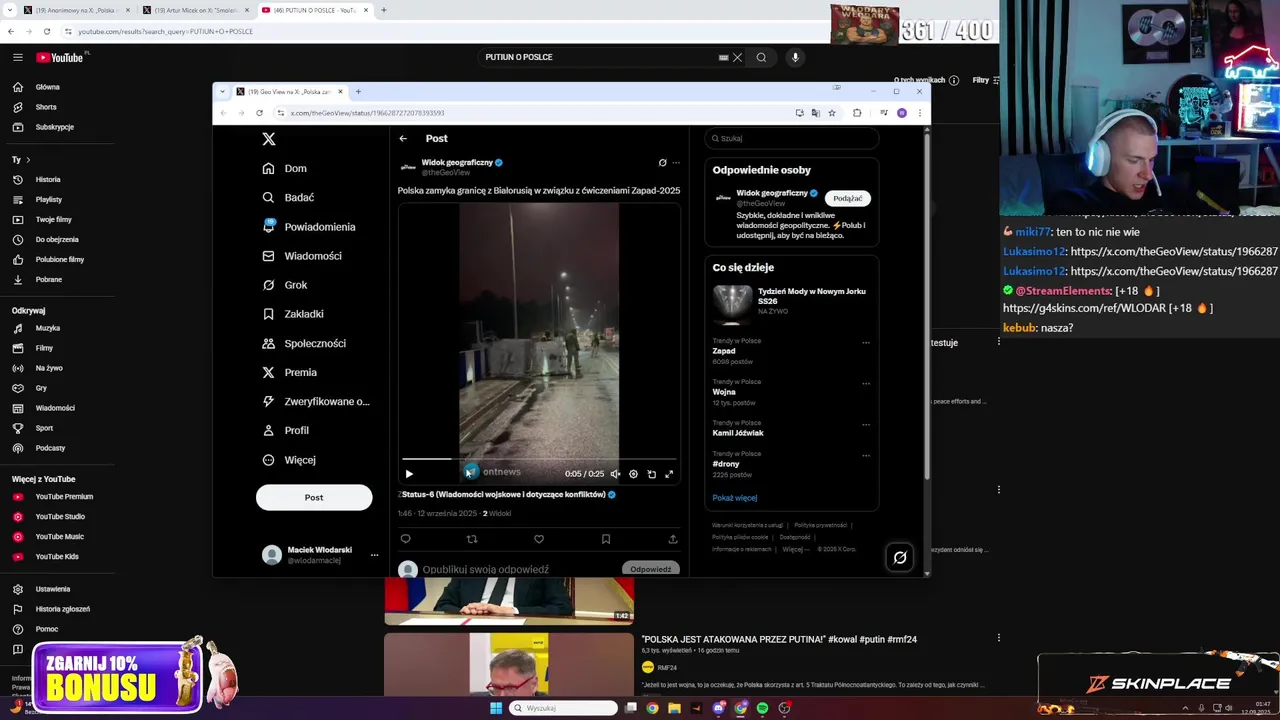Open Badać (explore) in X sidebar

tap(288, 197)
